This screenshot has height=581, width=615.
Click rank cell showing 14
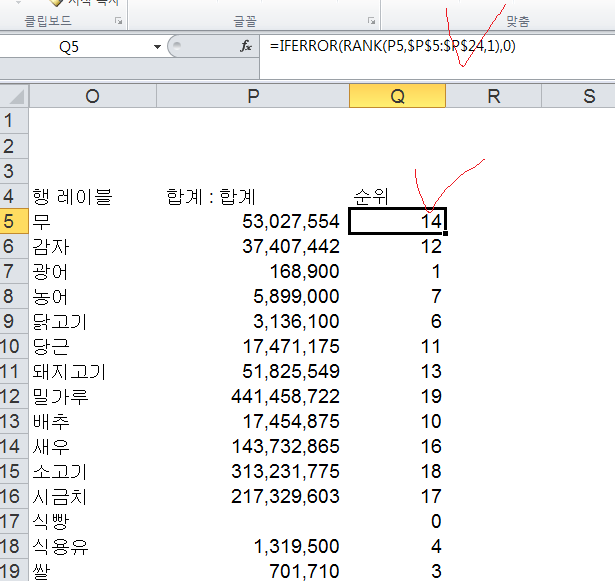[x=397, y=221]
